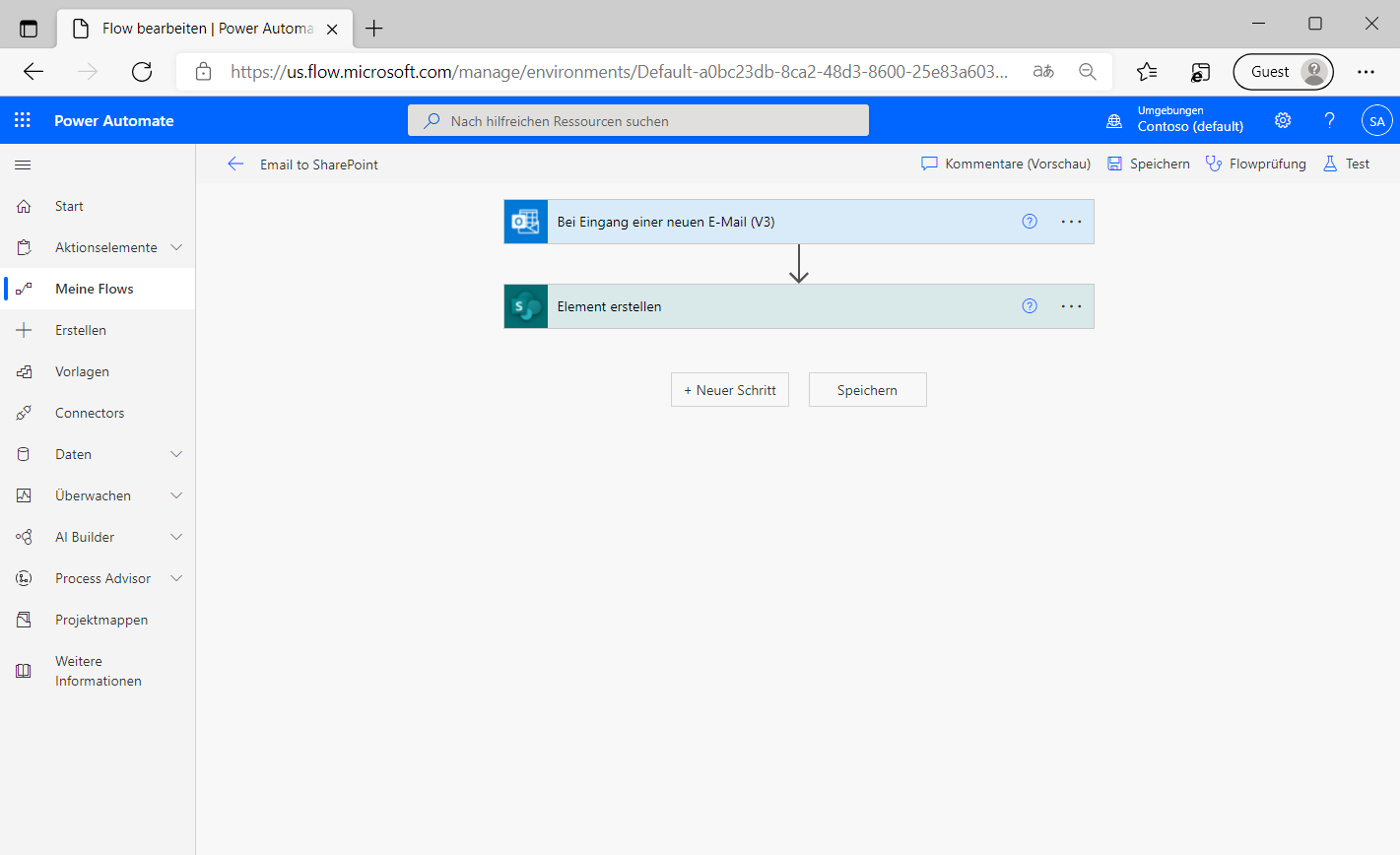This screenshot has height=855, width=1400.
Task: Open Connectors in the navigation
Action: coord(90,413)
